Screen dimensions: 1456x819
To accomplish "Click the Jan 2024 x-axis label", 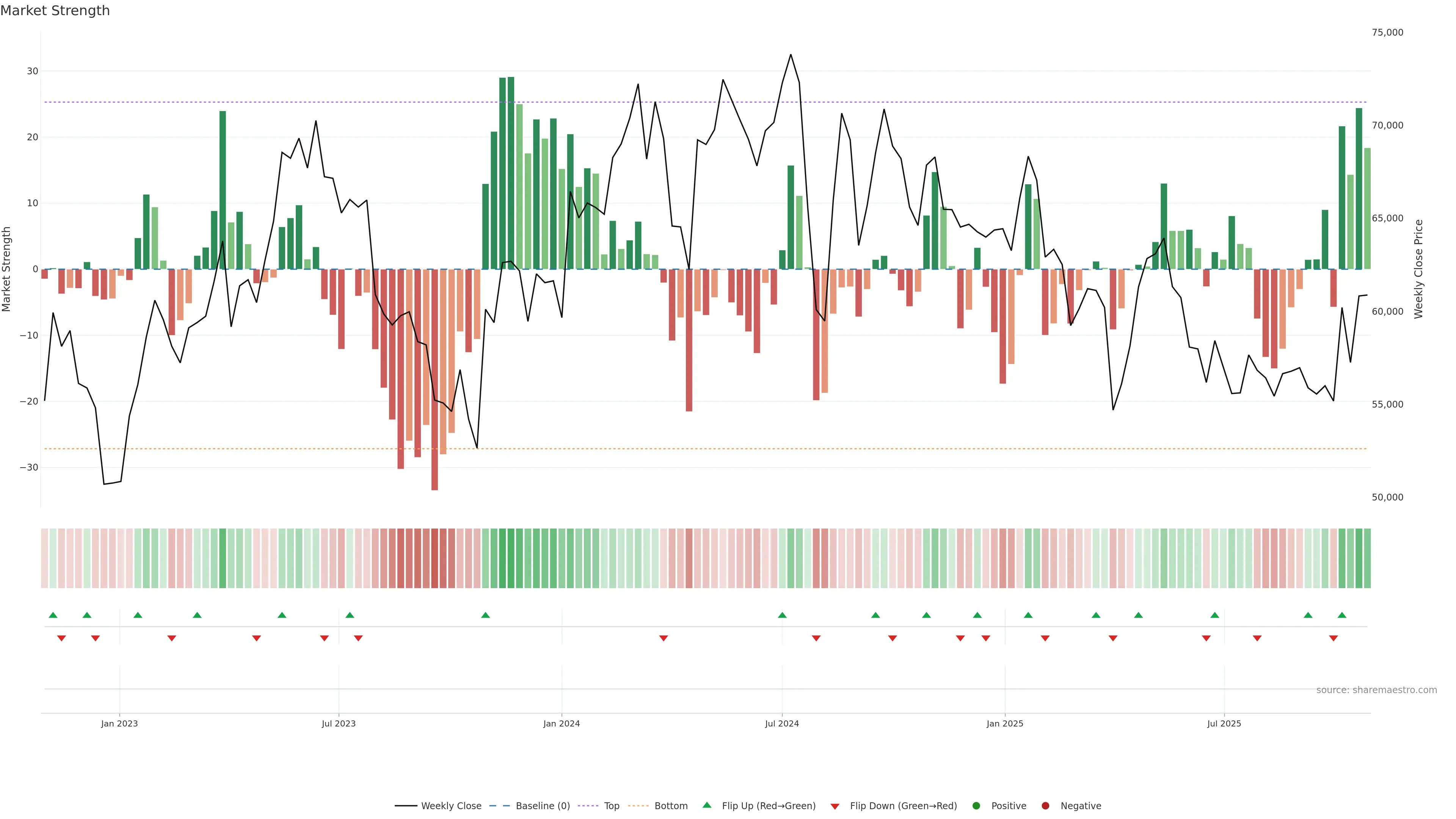I will click(x=561, y=723).
